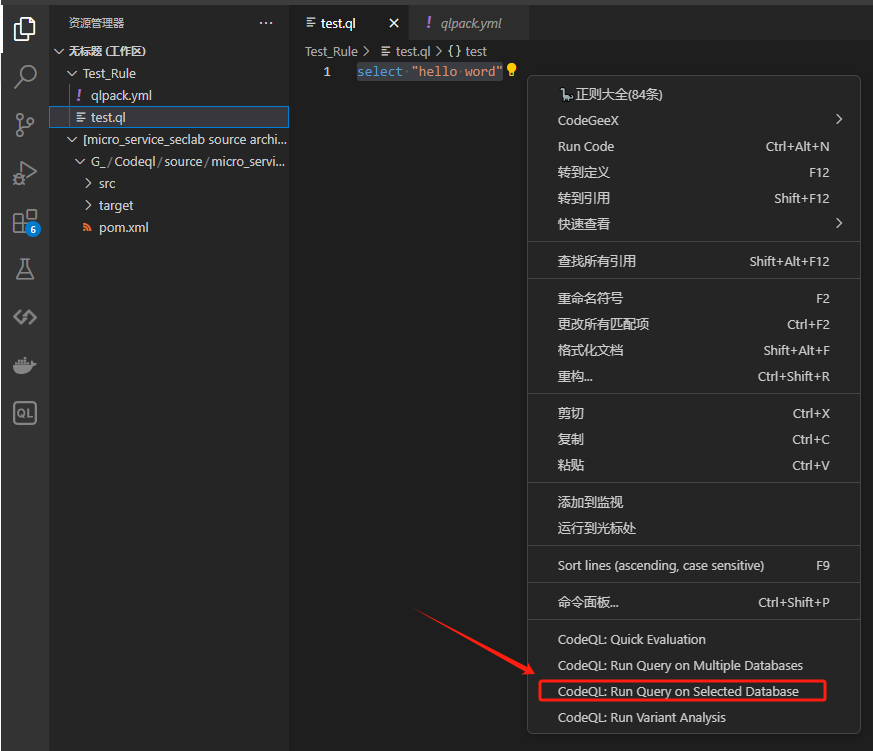
Task: Open the CodeQL QL icon view
Action: click(24, 413)
